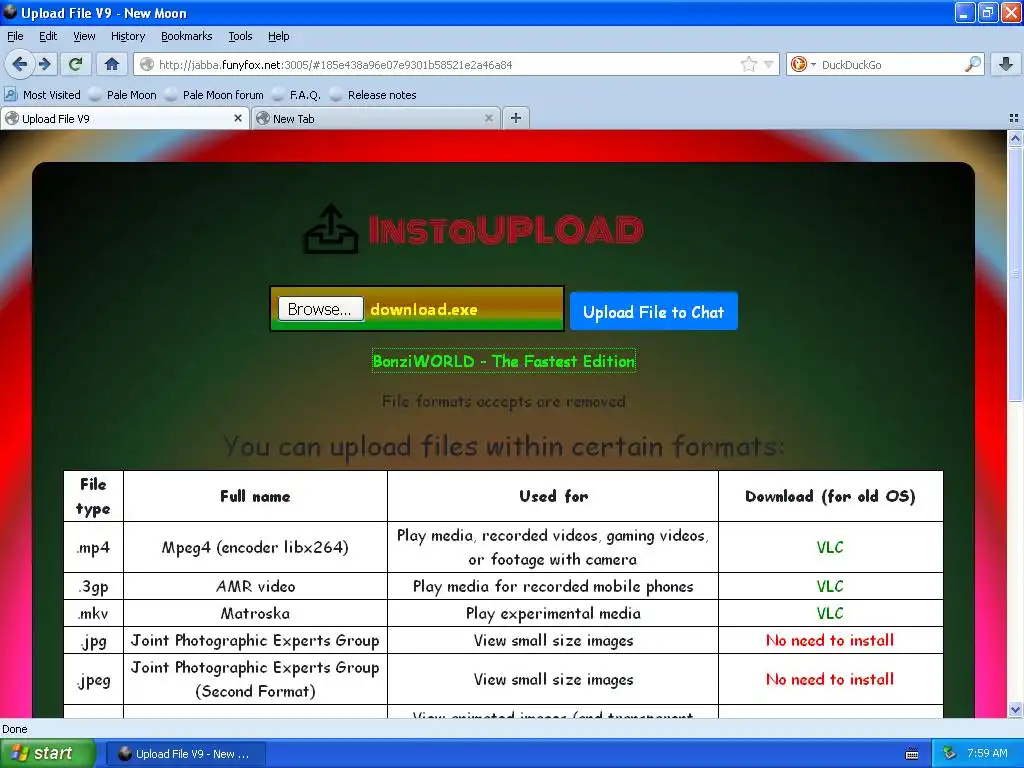Select the Upload File V9 taskbar button
This screenshot has width=1024, height=768.
[185, 754]
